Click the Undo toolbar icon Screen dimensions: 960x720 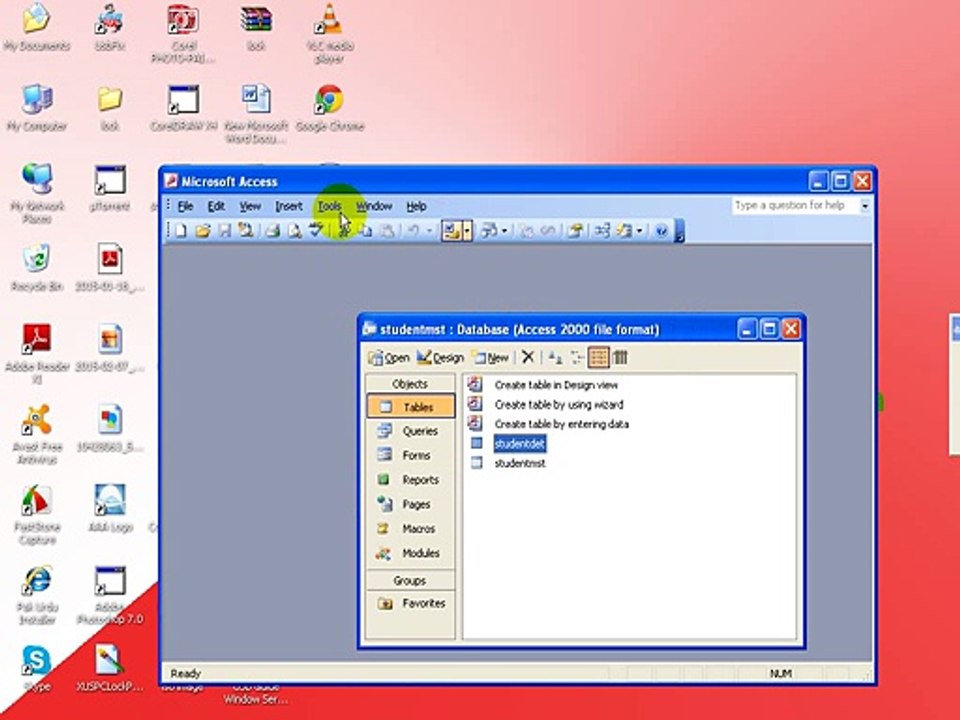413,231
